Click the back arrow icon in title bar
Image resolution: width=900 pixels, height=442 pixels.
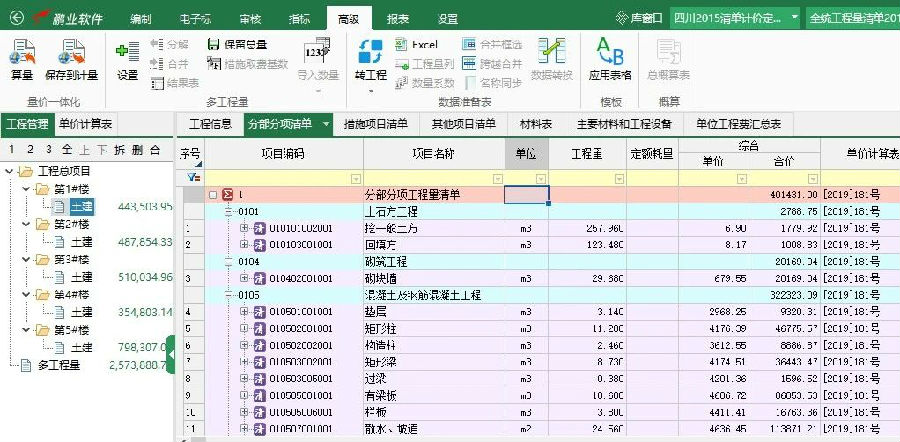pyautogui.click(x=14, y=18)
